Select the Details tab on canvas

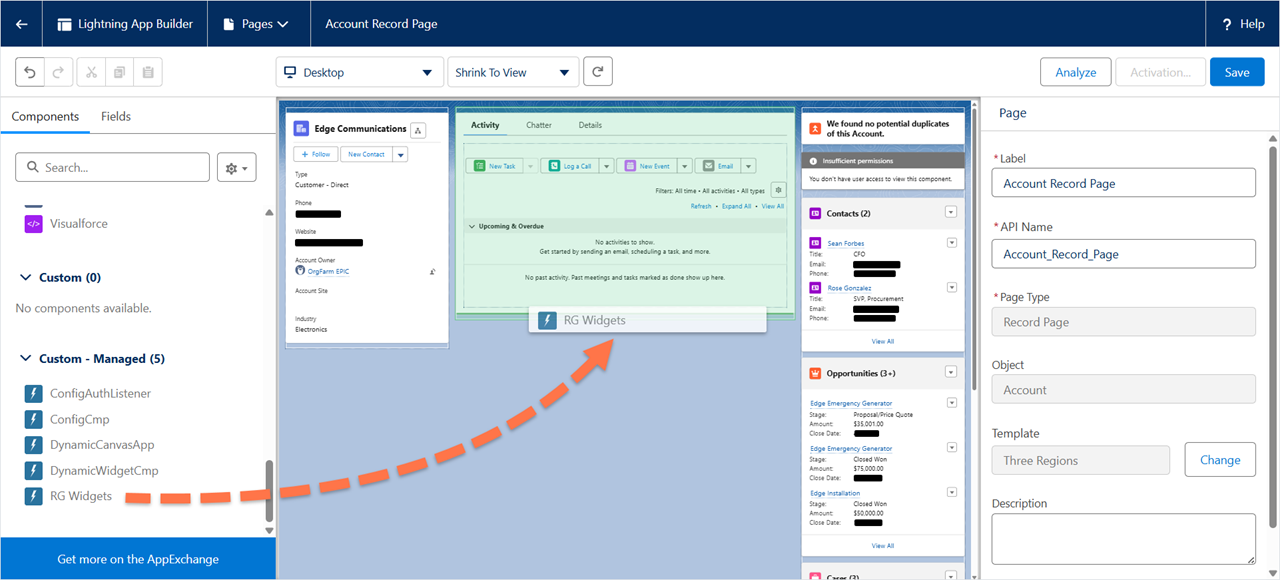pyautogui.click(x=590, y=125)
